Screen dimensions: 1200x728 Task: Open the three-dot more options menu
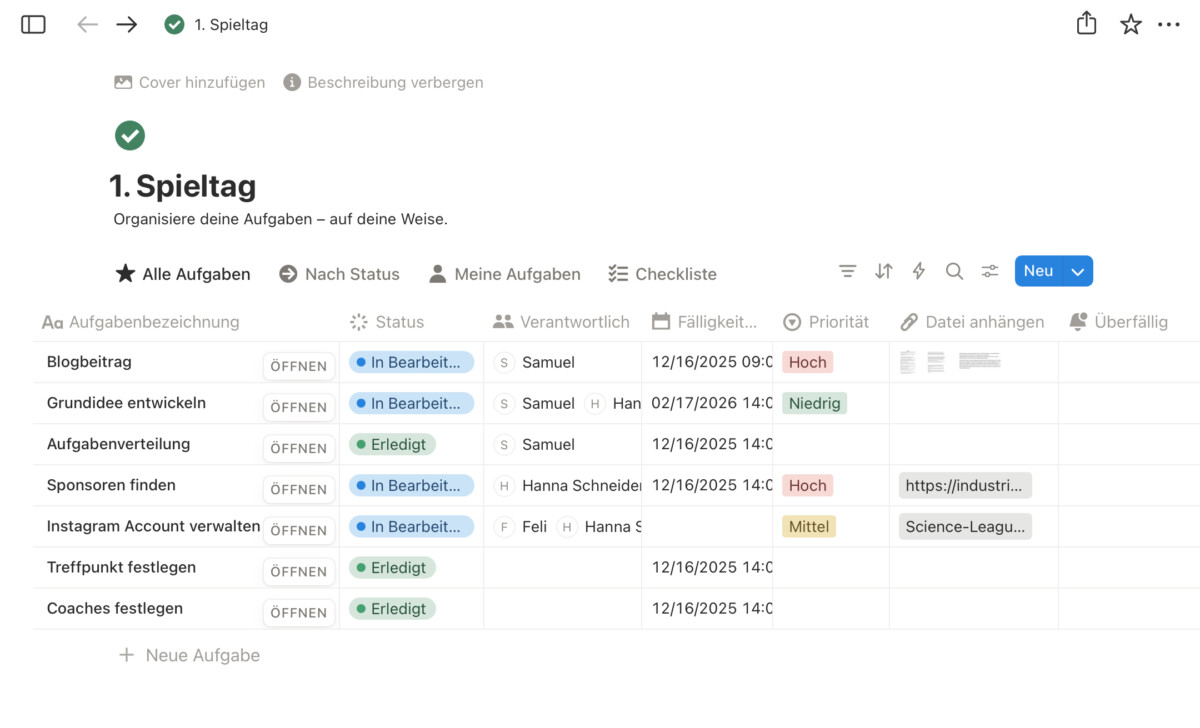coord(1169,25)
